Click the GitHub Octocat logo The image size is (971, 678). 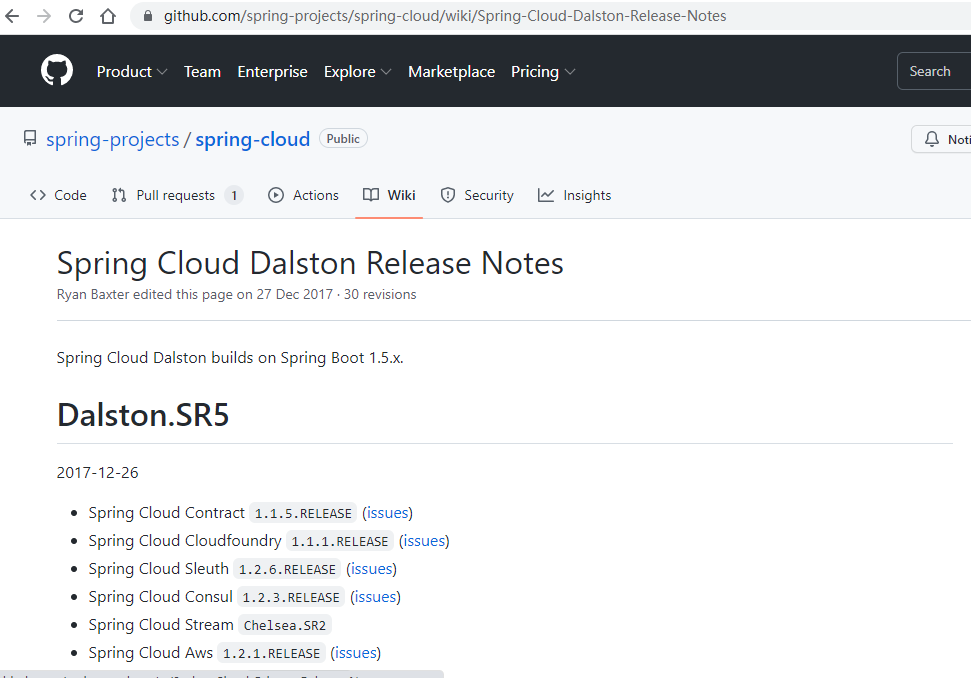tap(57, 71)
